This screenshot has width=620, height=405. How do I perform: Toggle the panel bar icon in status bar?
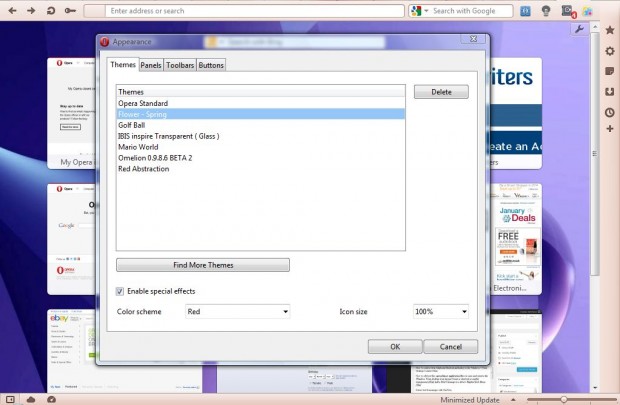10,399
